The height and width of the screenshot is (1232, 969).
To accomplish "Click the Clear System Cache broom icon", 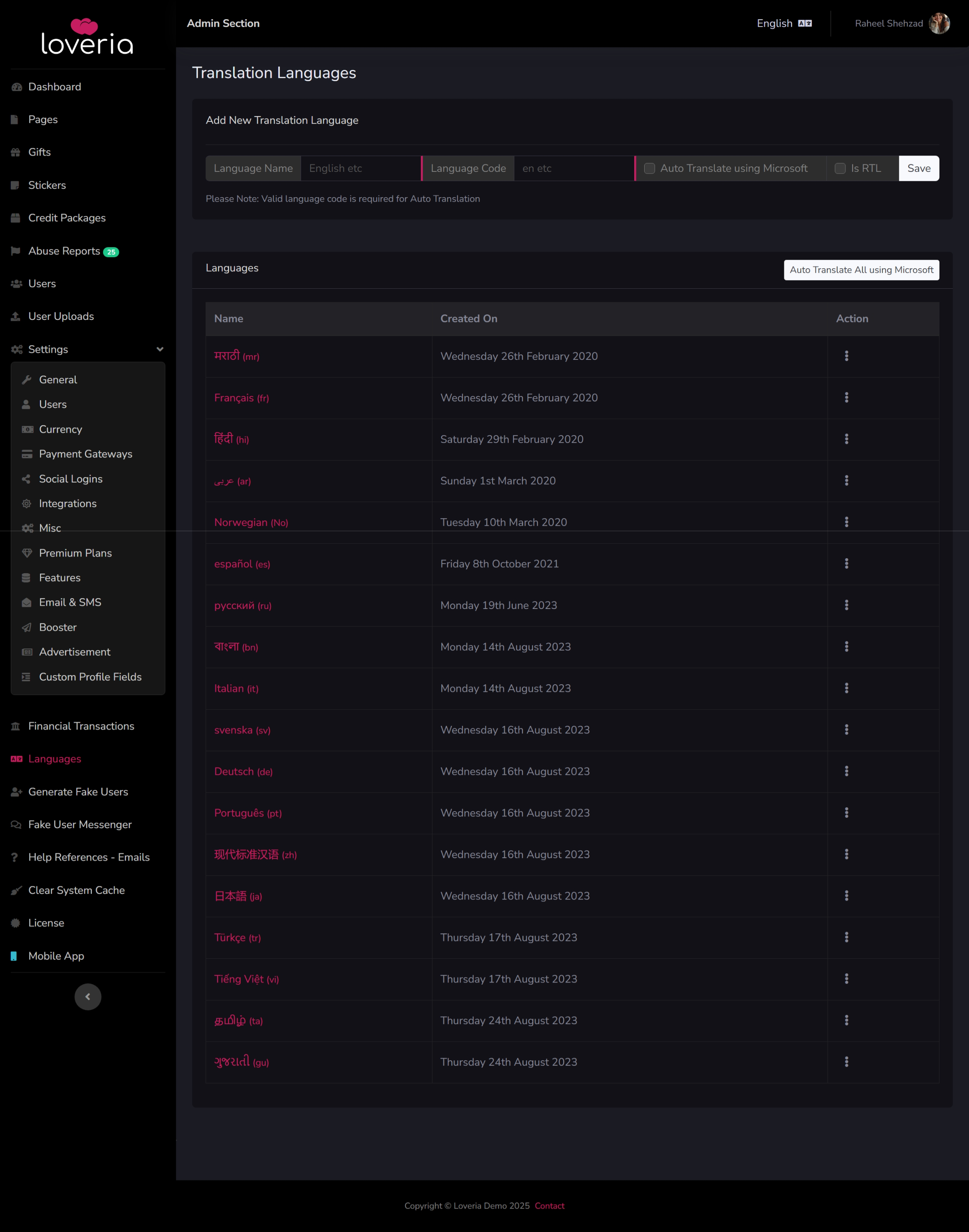I will [x=16, y=891].
